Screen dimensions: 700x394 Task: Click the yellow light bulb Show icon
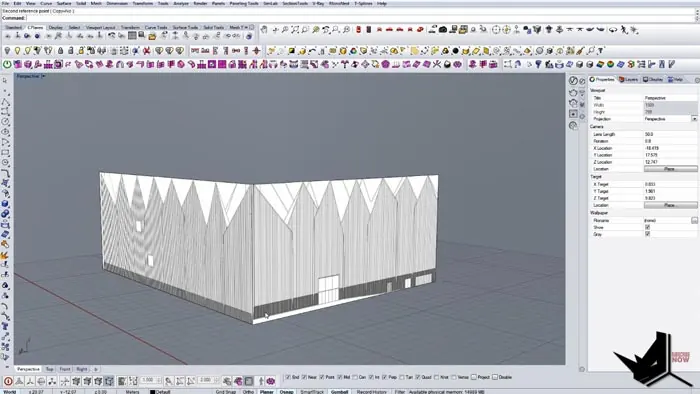click(x=17, y=51)
